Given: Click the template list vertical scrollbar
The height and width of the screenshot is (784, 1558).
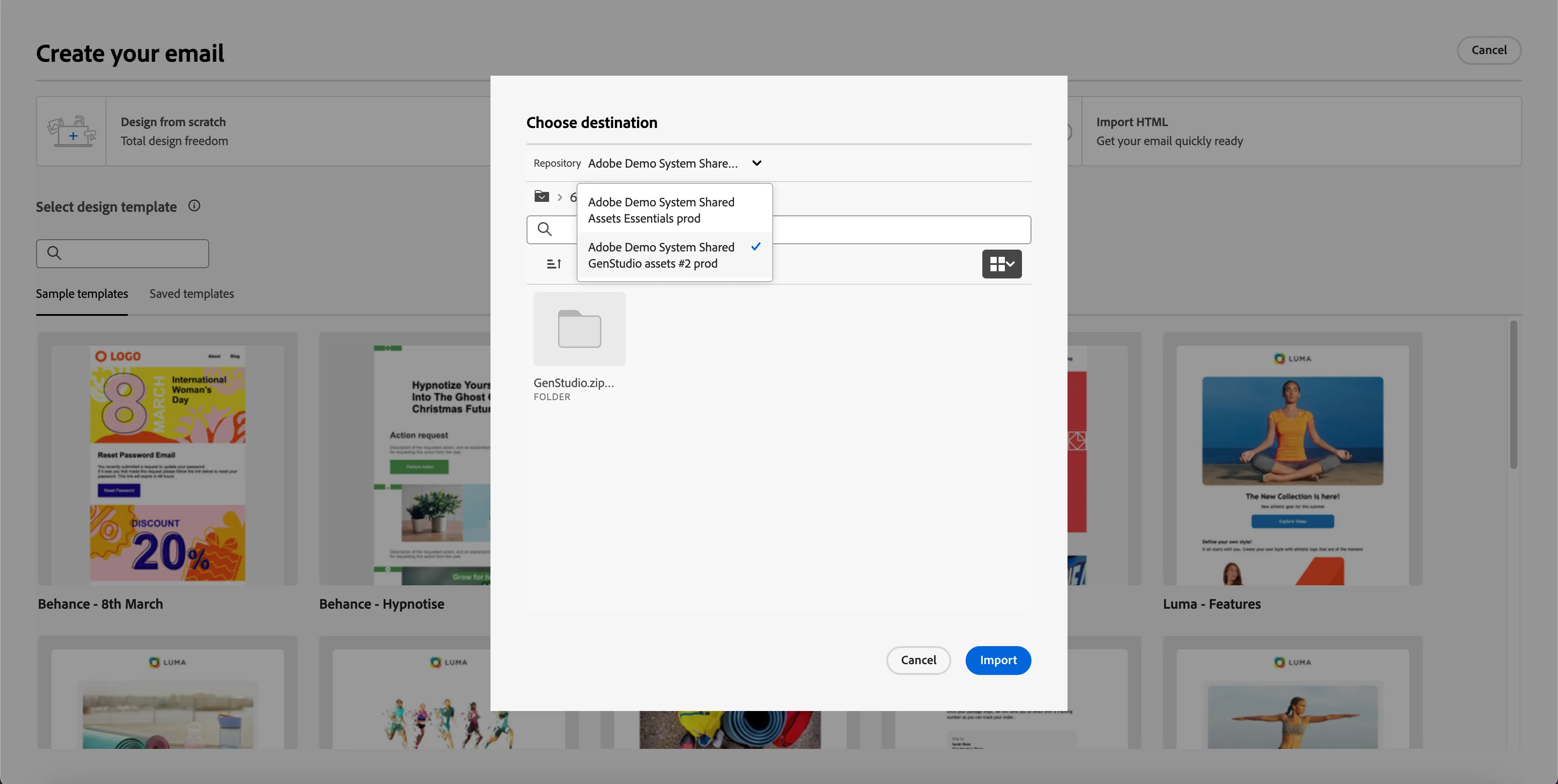Looking at the screenshot, I should coord(1513,395).
